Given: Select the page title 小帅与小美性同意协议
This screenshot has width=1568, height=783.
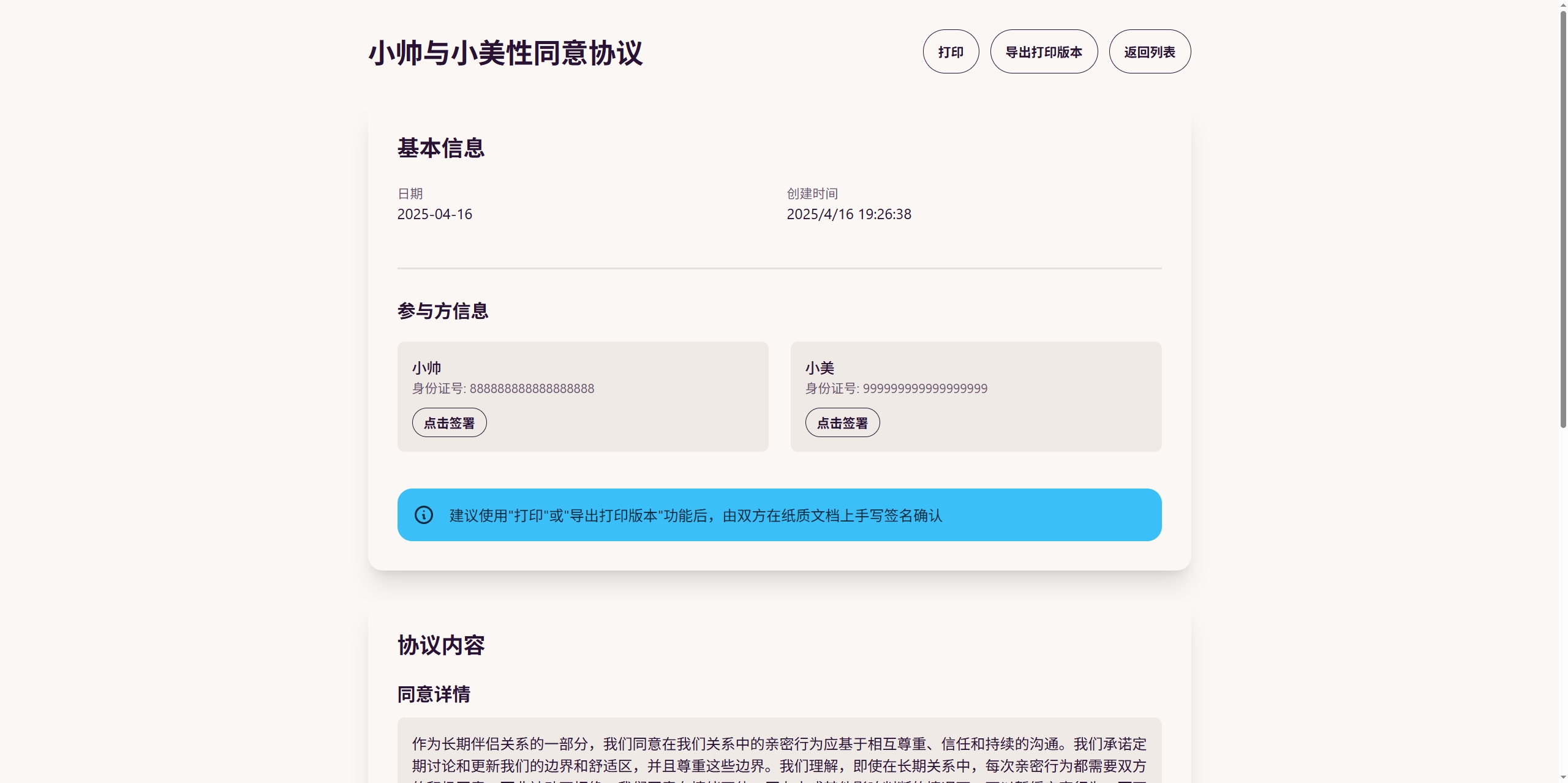Looking at the screenshot, I should [x=505, y=53].
